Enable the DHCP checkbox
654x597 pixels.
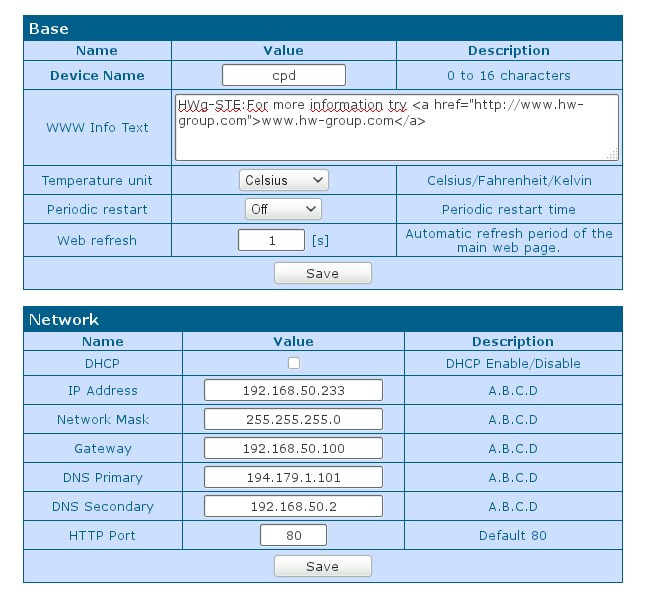pyautogui.click(x=294, y=363)
